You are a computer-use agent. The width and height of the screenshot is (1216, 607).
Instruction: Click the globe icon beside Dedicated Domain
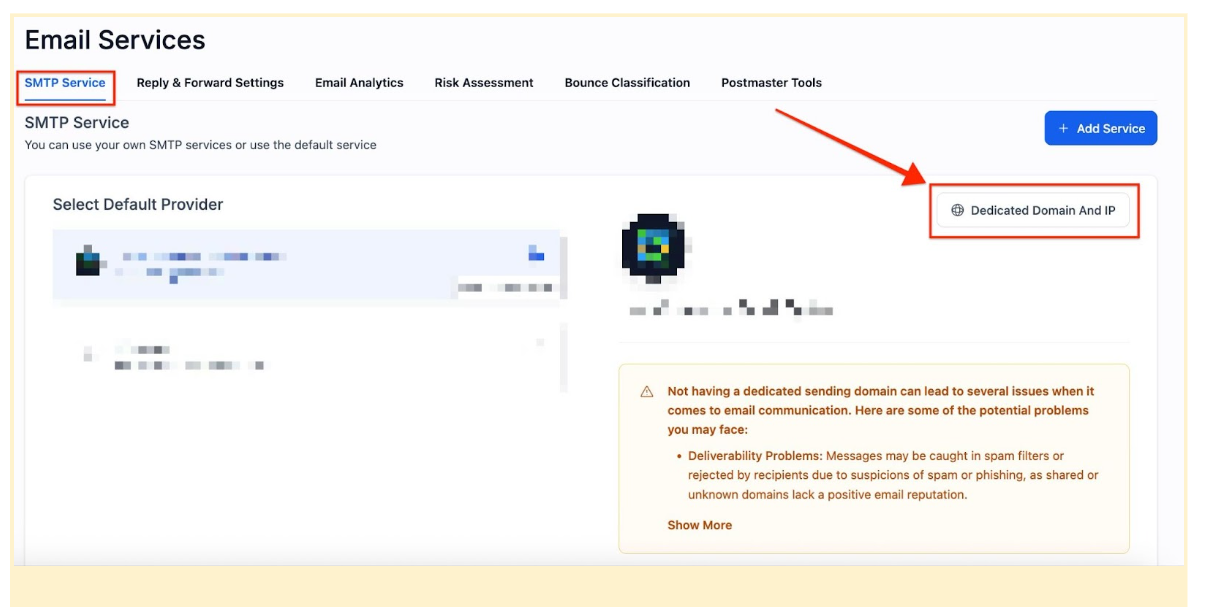tap(957, 211)
